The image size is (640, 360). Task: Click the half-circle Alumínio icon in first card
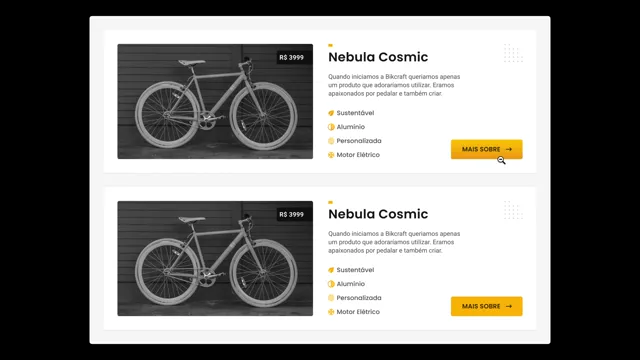tap(331, 127)
